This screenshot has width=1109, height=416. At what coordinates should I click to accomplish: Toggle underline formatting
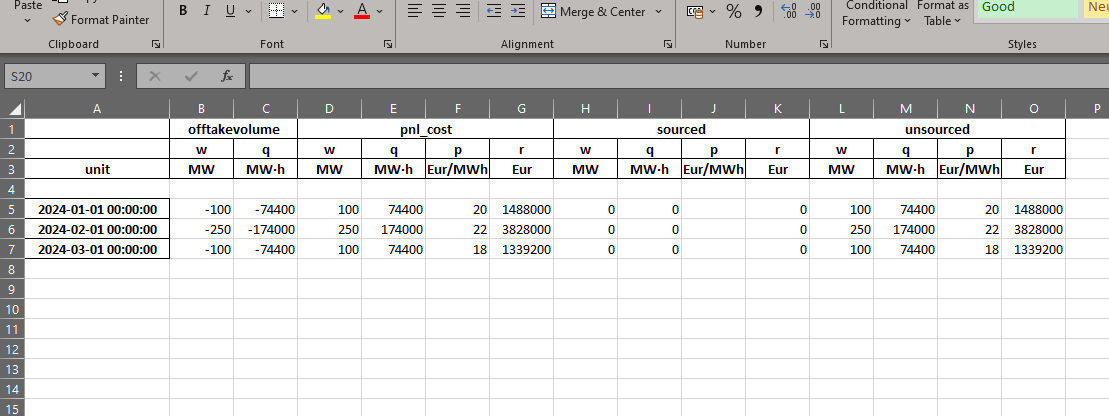click(x=230, y=11)
